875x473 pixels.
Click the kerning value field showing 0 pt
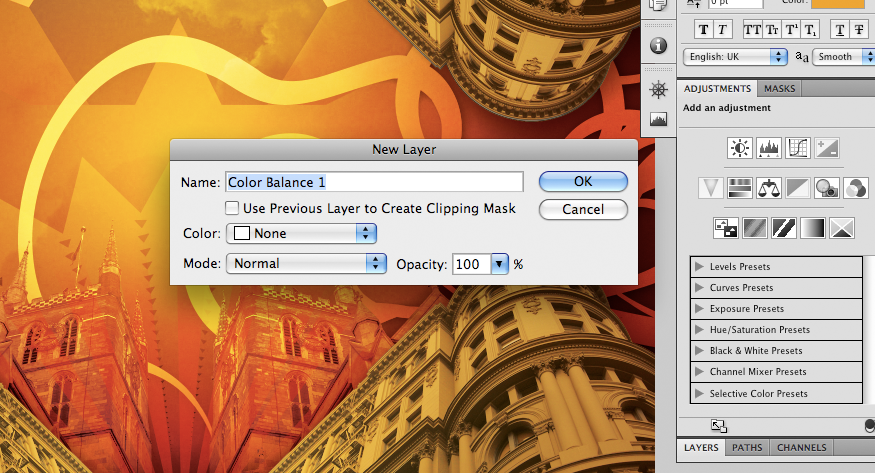[735, 3]
